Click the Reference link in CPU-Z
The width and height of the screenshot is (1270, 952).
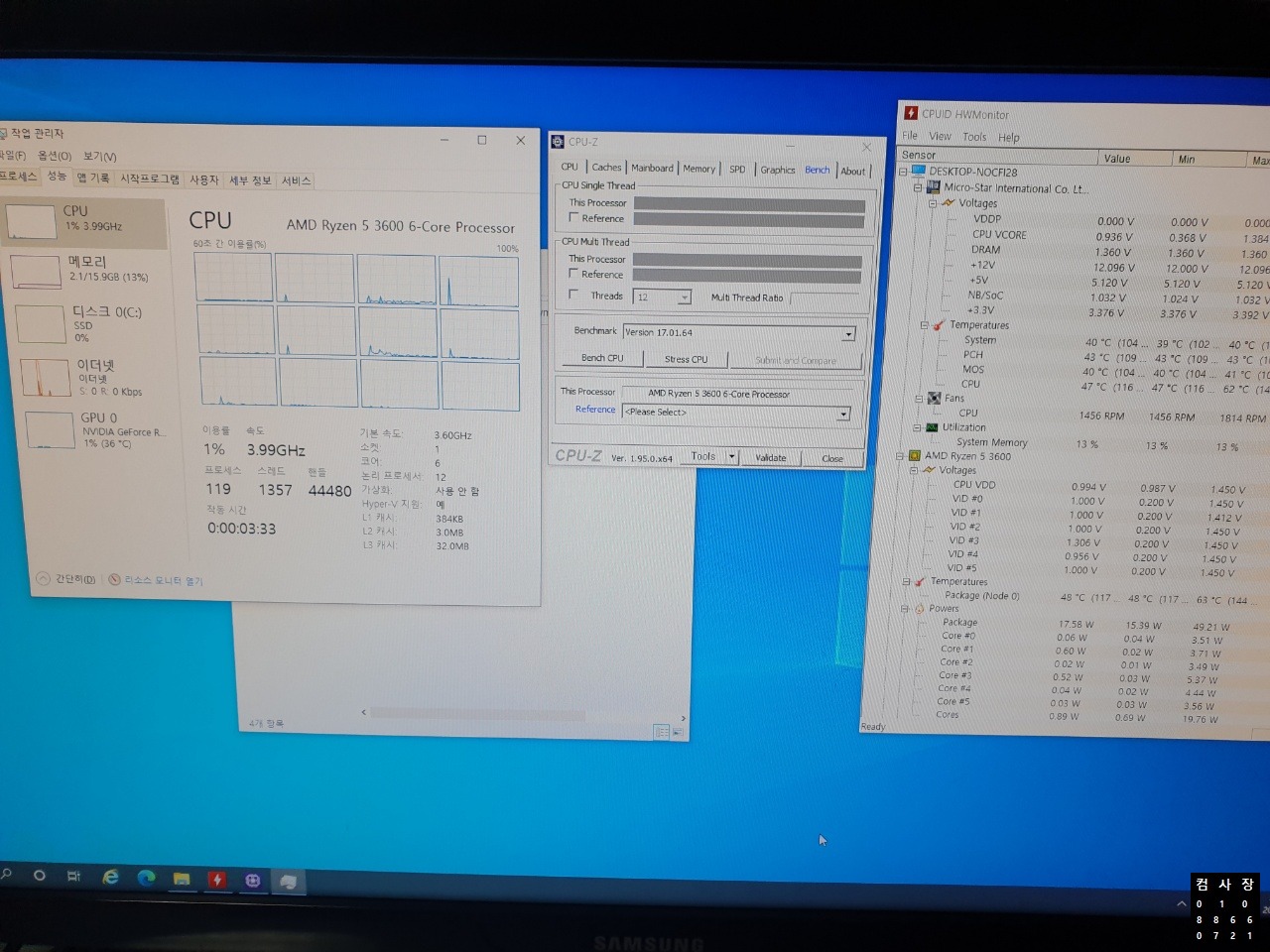[595, 409]
